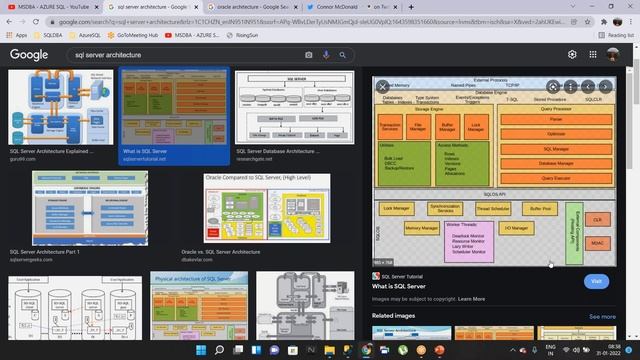Open MSDBA - AZURE S... bookmark
This screenshot has height=360, width=640.
click(192, 36)
